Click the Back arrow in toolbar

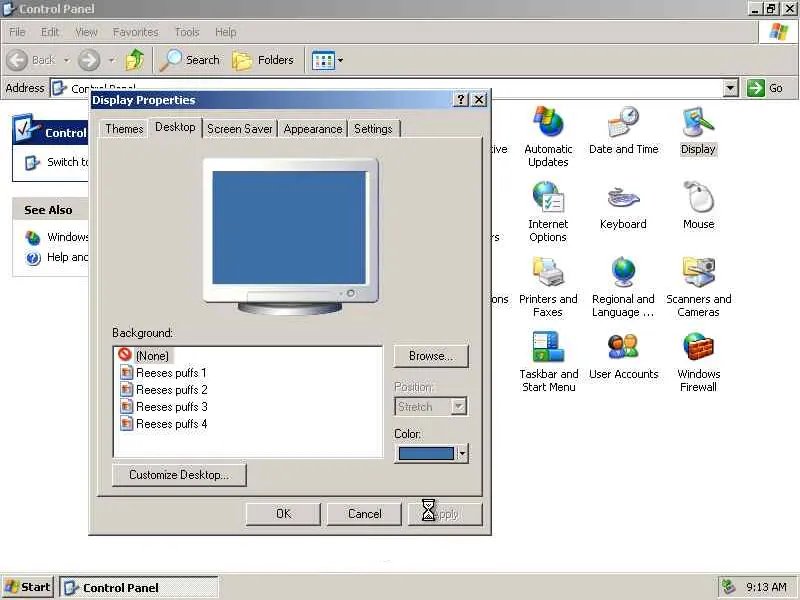pyautogui.click(x=17, y=60)
